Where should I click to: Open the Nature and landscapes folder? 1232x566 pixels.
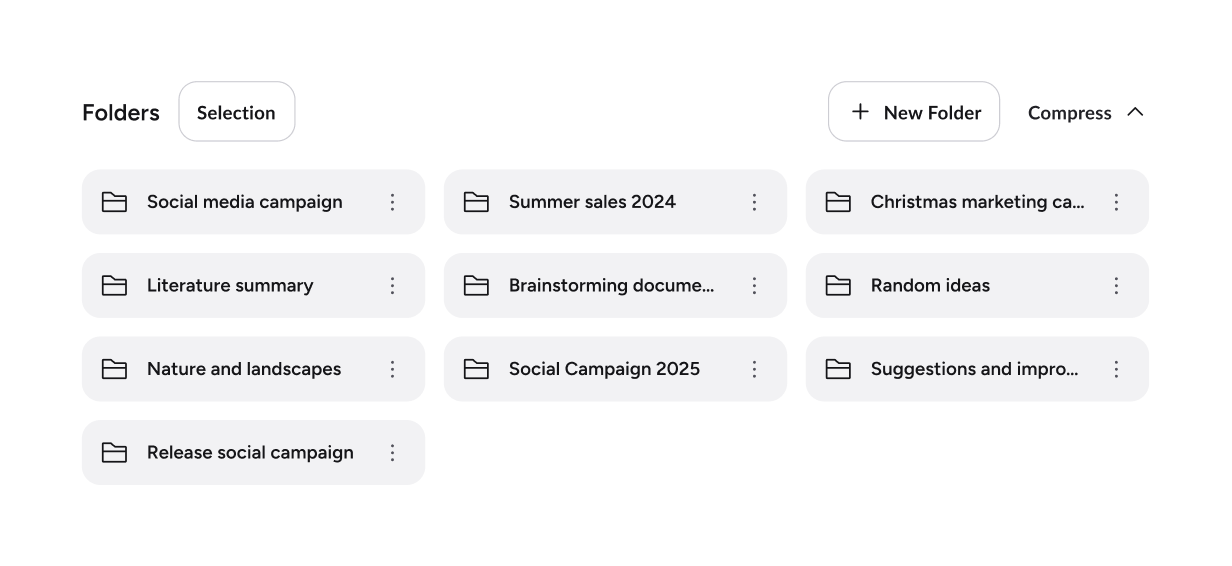point(244,369)
